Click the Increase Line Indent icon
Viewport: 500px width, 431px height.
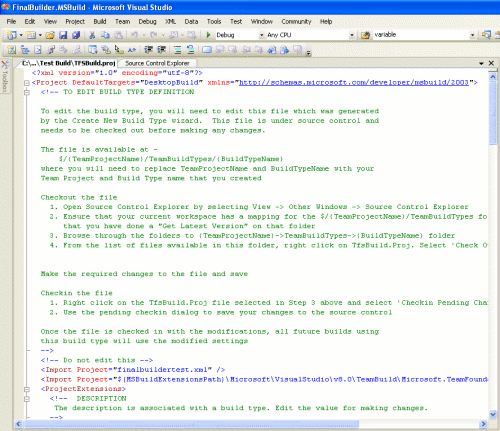pyautogui.click(x=161, y=50)
